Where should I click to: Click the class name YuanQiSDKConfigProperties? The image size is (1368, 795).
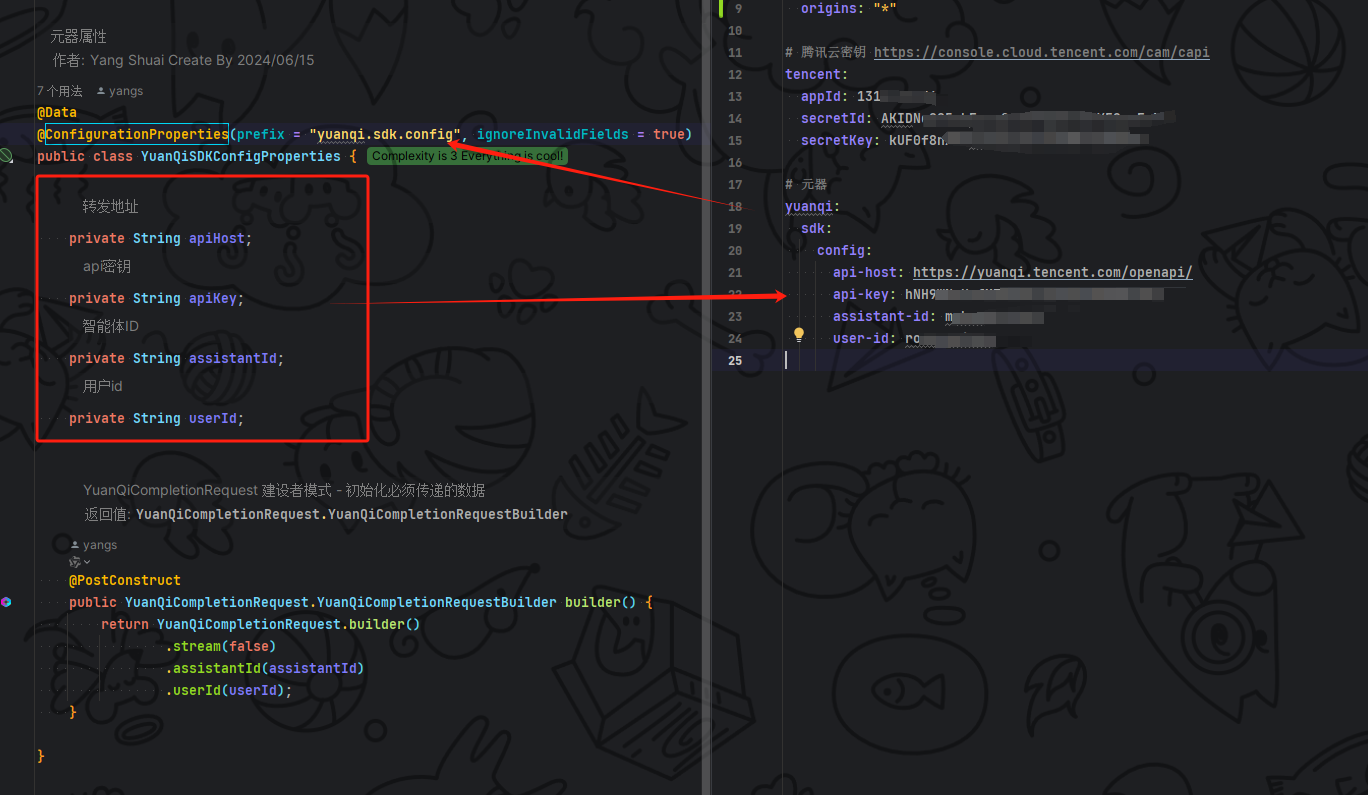point(241,156)
